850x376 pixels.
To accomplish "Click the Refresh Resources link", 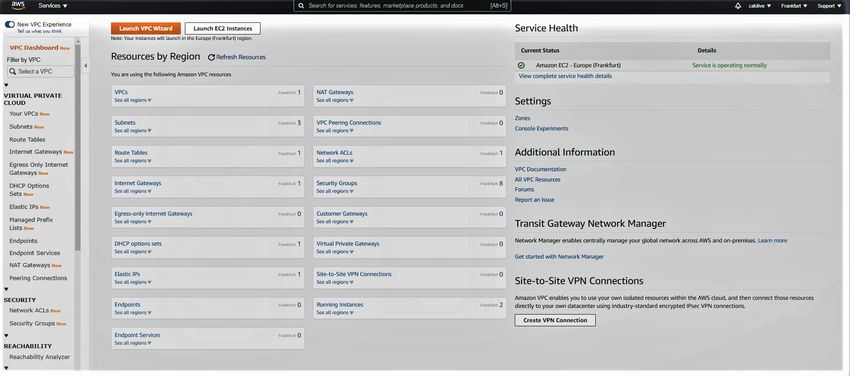I will [241, 57].
